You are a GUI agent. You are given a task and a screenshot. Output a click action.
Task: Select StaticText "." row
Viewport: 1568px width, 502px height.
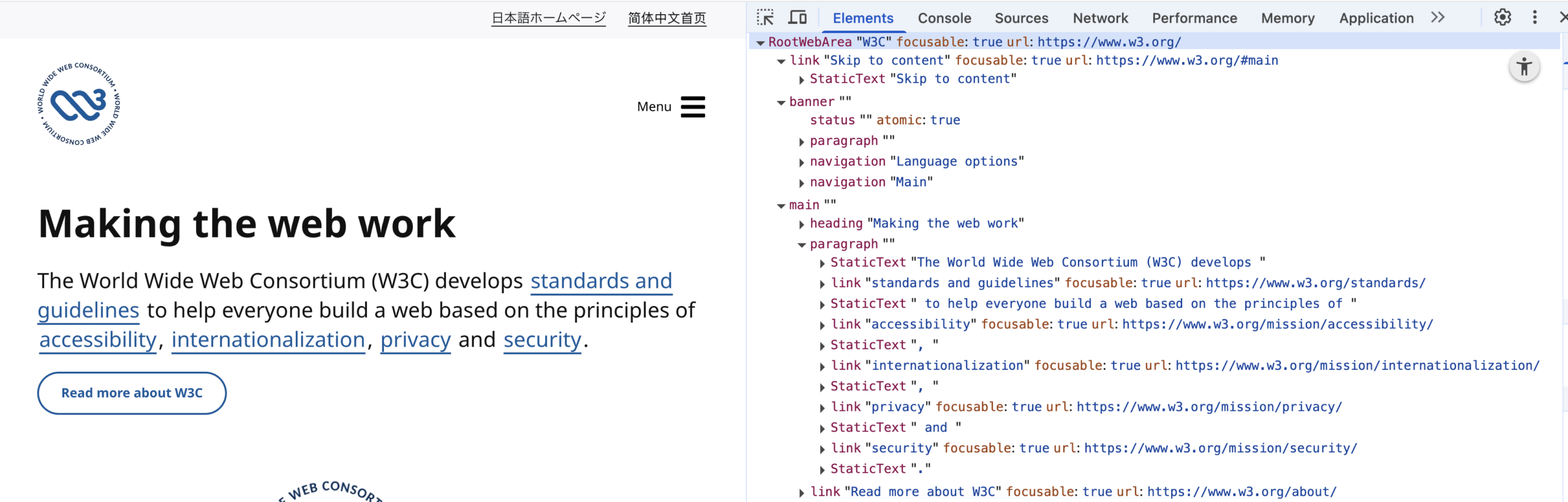pyautogui.click(x=880, y=469)
